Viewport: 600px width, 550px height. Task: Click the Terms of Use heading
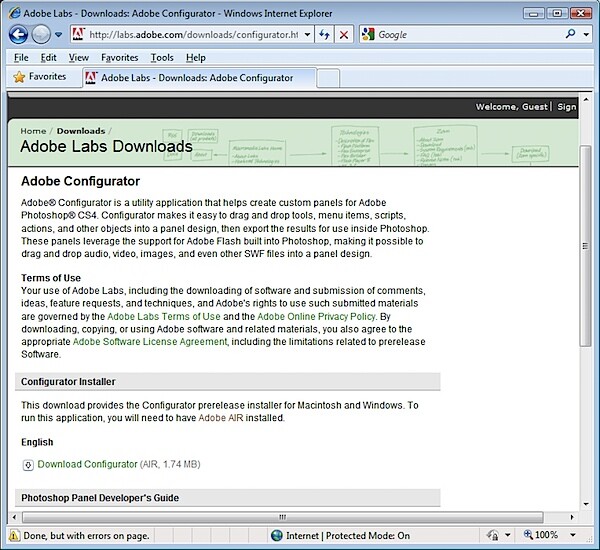pyautogui.click(x=51, y=278)
